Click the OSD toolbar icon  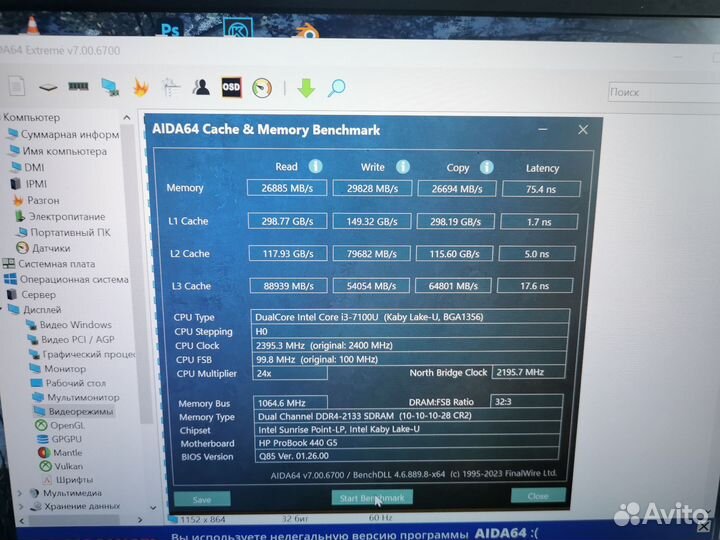click(231, 87)
